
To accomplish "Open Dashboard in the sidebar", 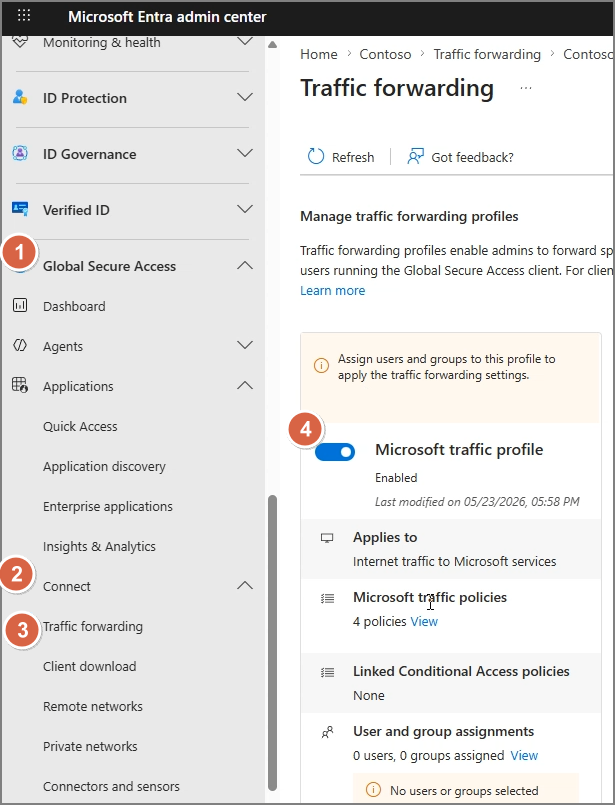I will [x=74, y=306].
